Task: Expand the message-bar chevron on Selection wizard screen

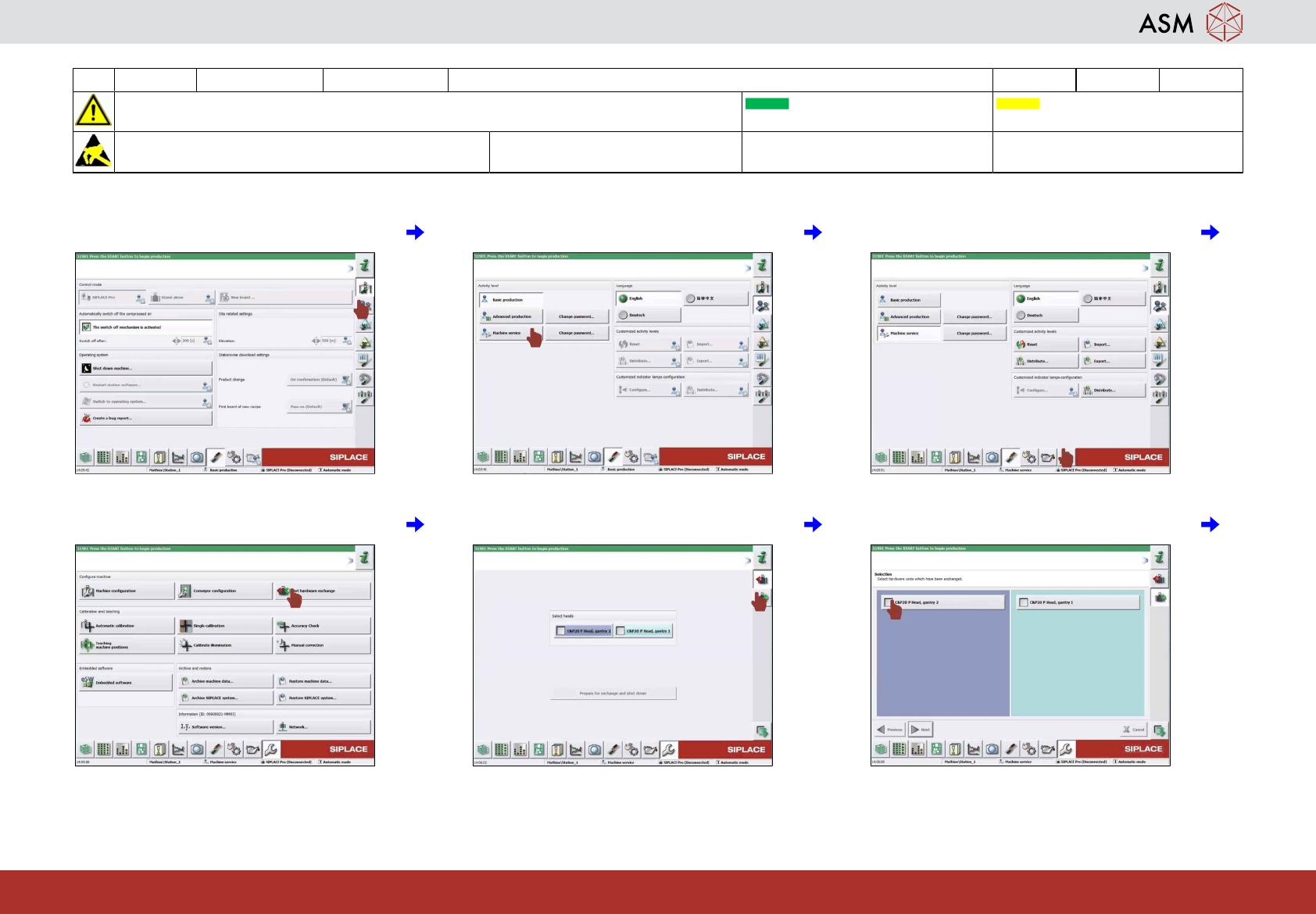Action: click(1146, 560)
